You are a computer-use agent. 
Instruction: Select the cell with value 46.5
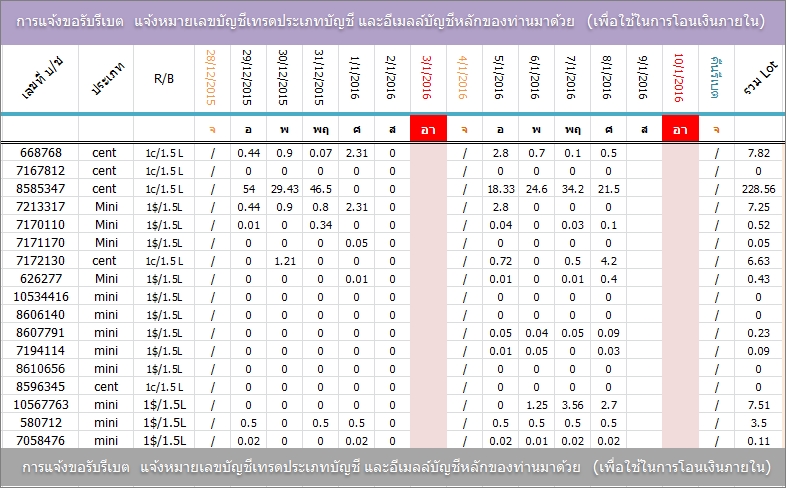coord(320,189)
